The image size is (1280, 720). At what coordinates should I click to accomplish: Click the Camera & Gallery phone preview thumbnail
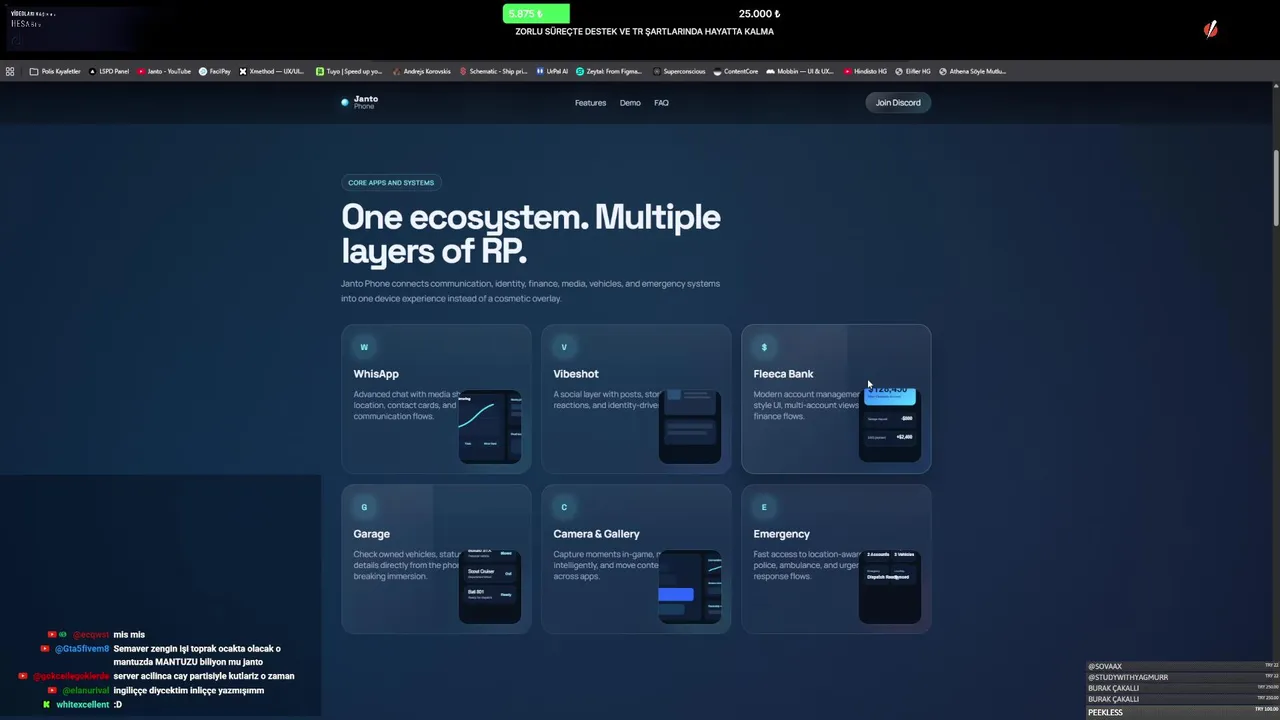[690, 586]
